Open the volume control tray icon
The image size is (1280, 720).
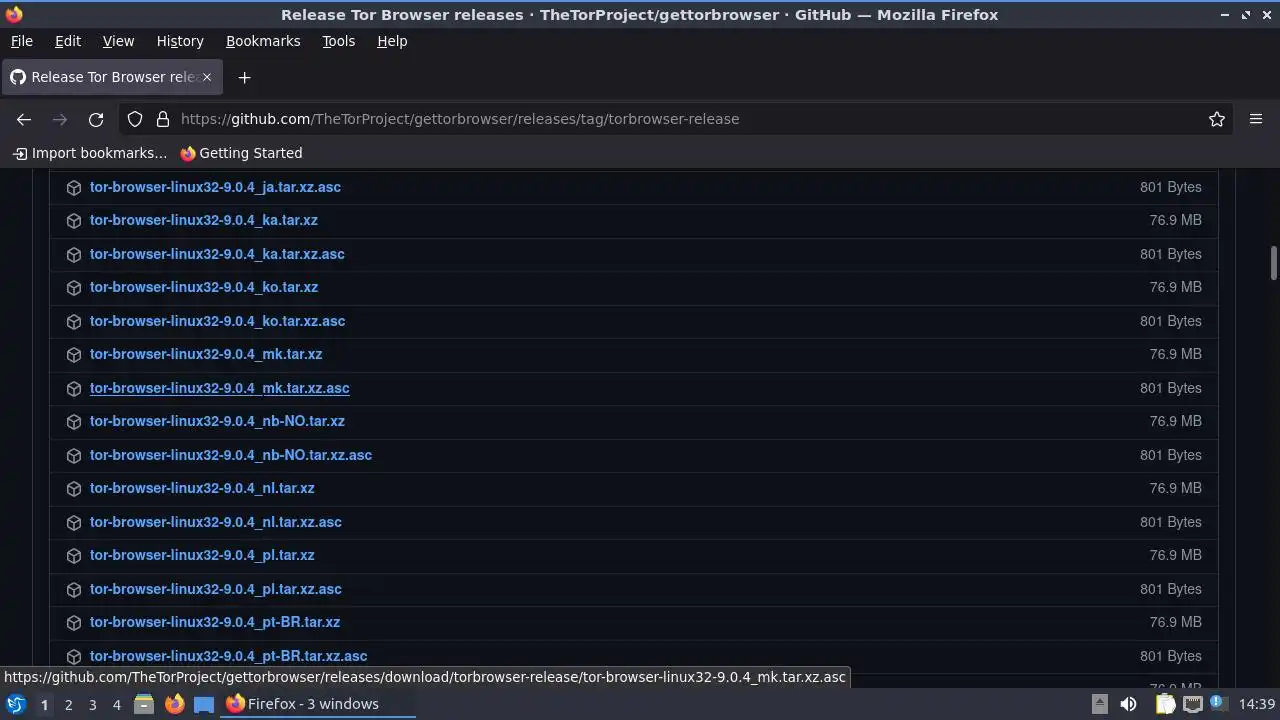pos(1128,704)
